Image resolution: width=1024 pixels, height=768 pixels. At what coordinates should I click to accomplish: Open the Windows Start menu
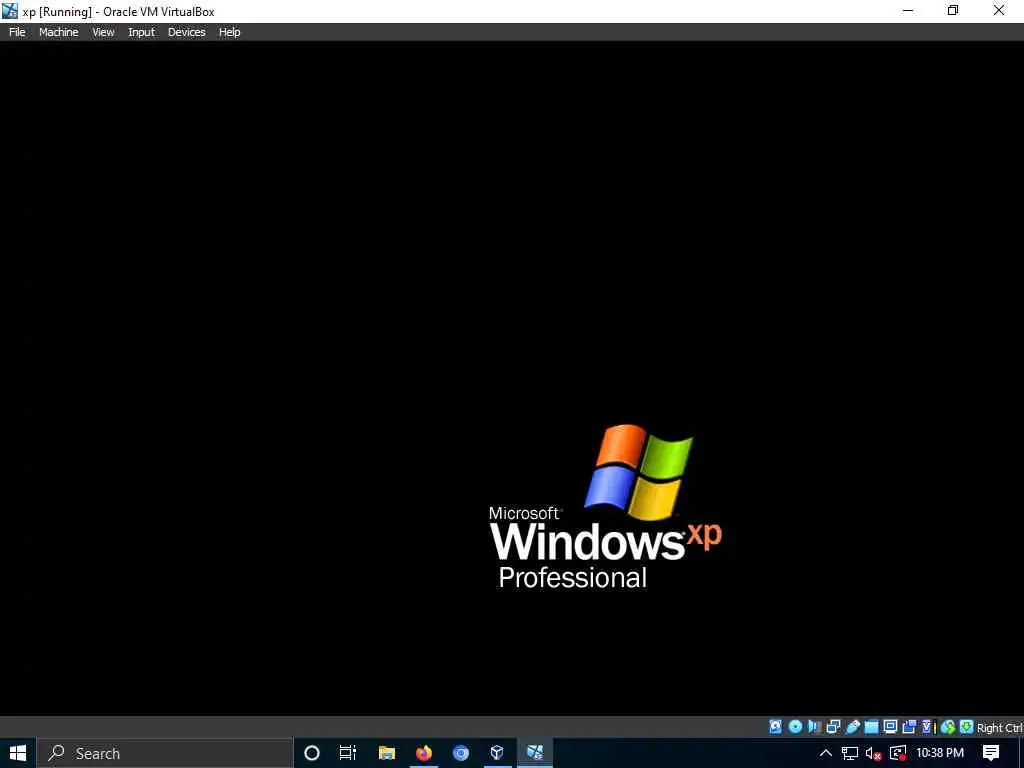click(x=18, y=753)
